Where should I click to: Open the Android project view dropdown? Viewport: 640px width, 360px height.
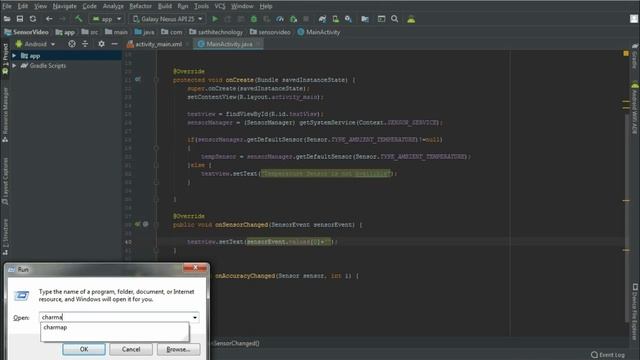click(x=35, y=44)
